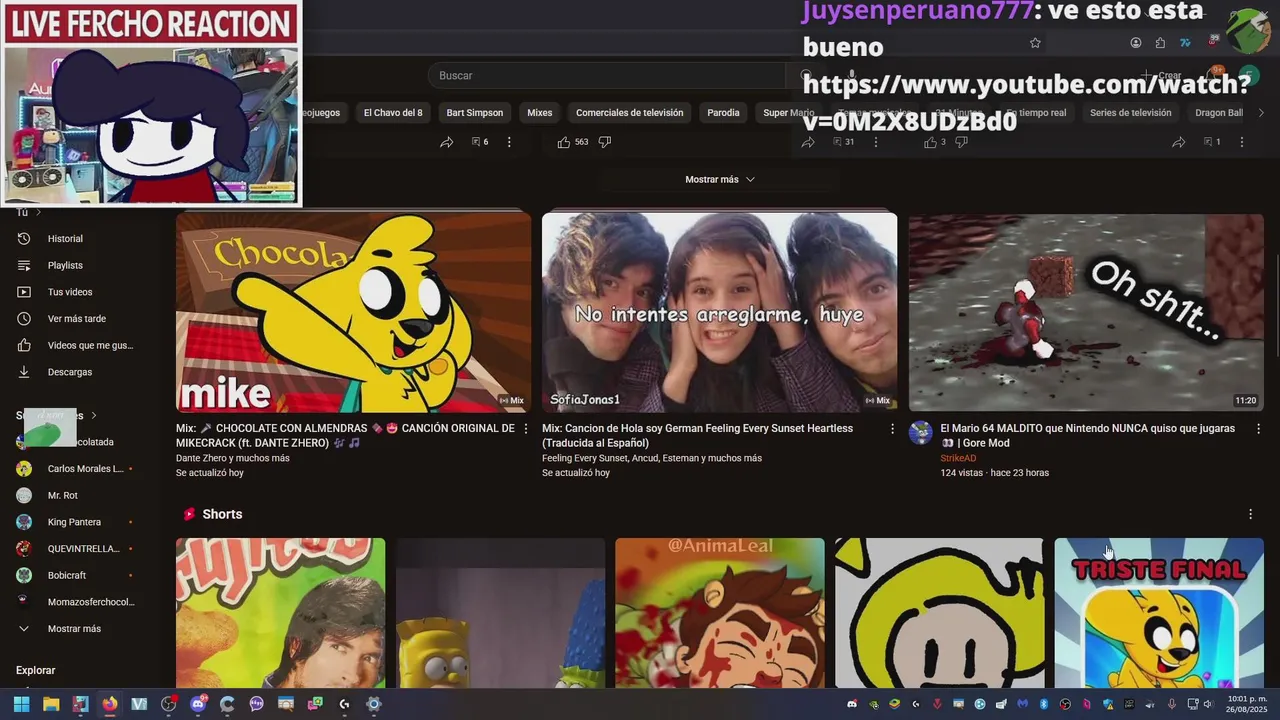Select the Bart Simpson chip
This screenshot has height=720, width=1280.
coord(475,113)
